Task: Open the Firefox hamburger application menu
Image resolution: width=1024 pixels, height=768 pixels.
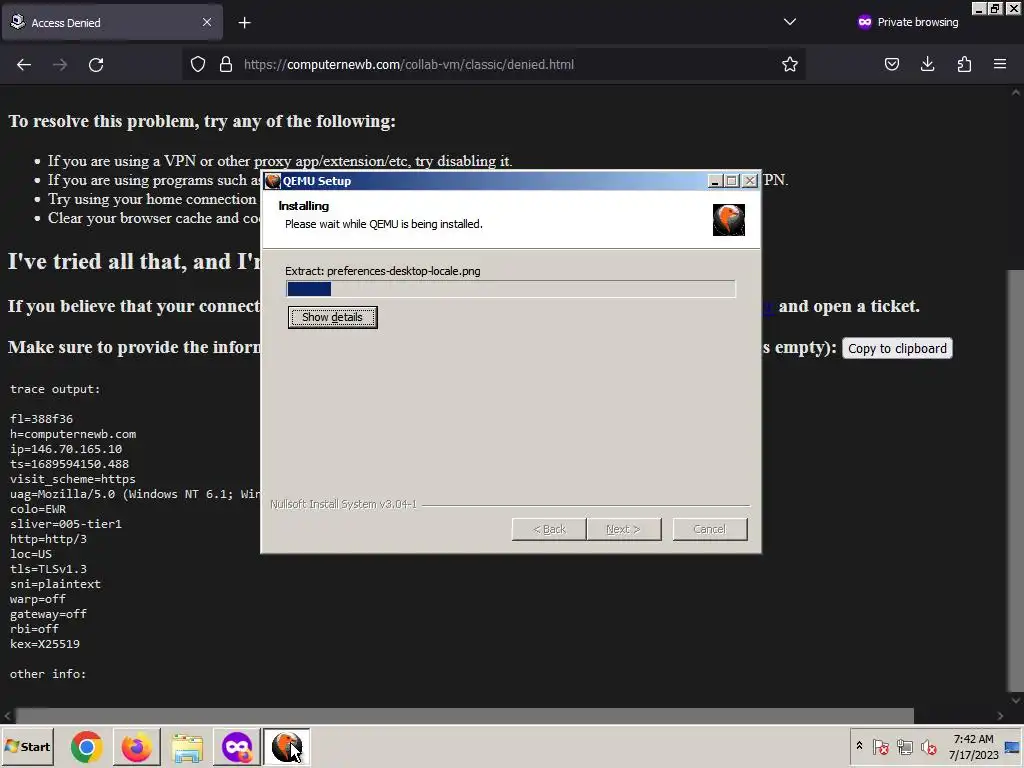Action: [1000, 65]
